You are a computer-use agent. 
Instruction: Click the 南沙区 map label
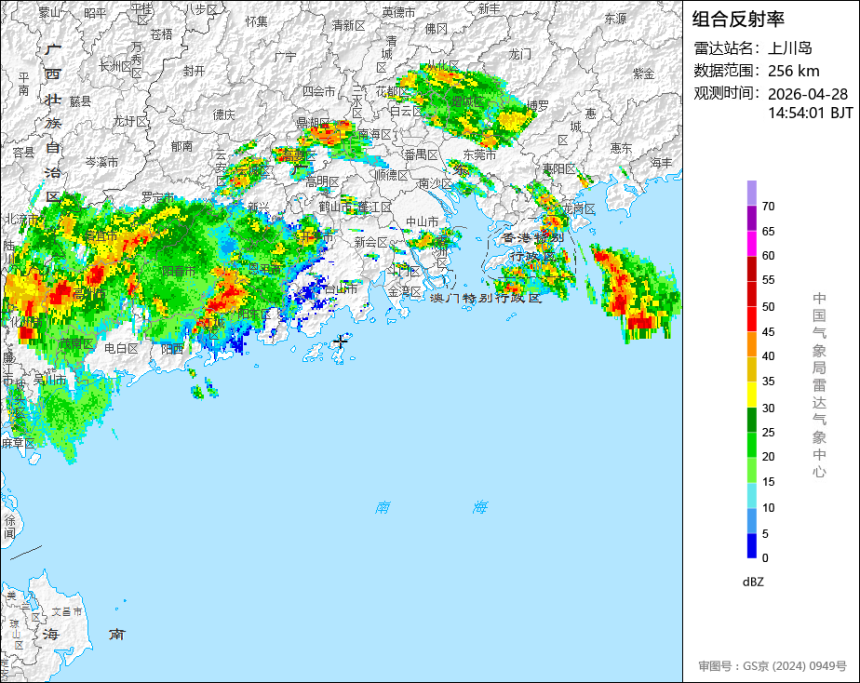pyautogui.click(x=434, y=183)
